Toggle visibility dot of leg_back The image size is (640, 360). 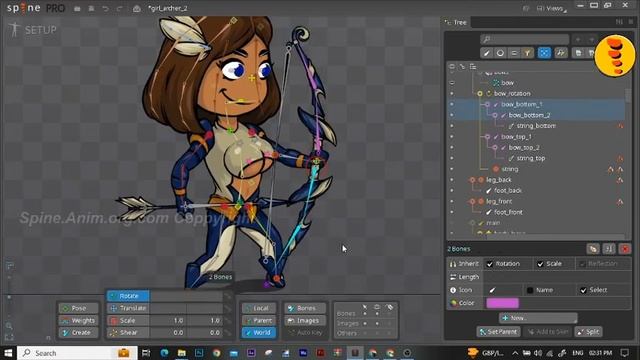coord(452,180)
